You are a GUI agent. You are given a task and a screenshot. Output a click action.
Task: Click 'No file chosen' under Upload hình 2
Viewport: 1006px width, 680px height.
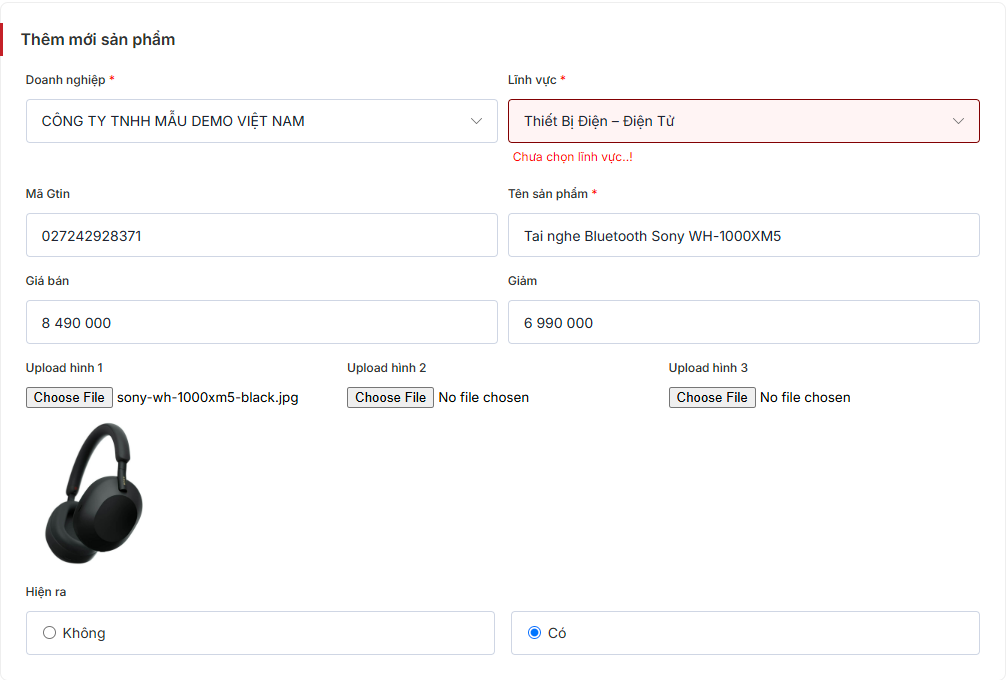(484, 398)
